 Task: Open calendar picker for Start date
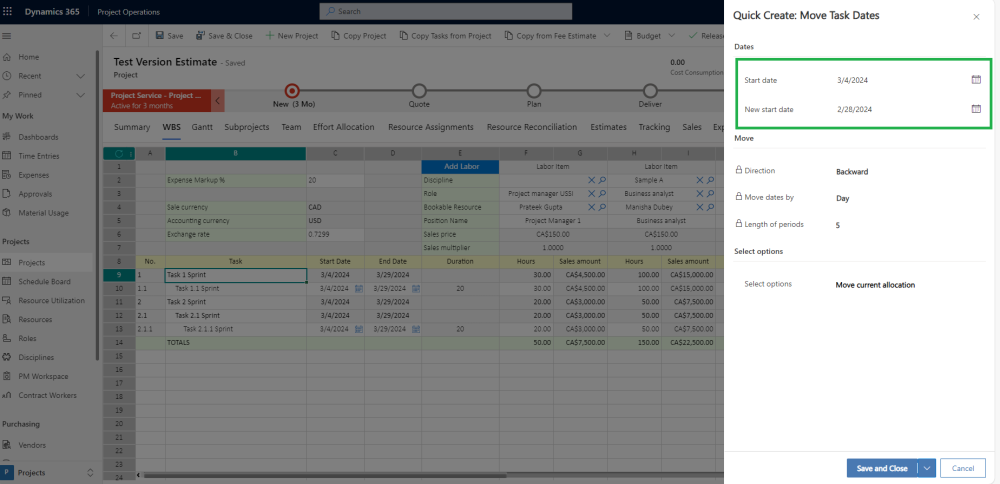[976, 80]
